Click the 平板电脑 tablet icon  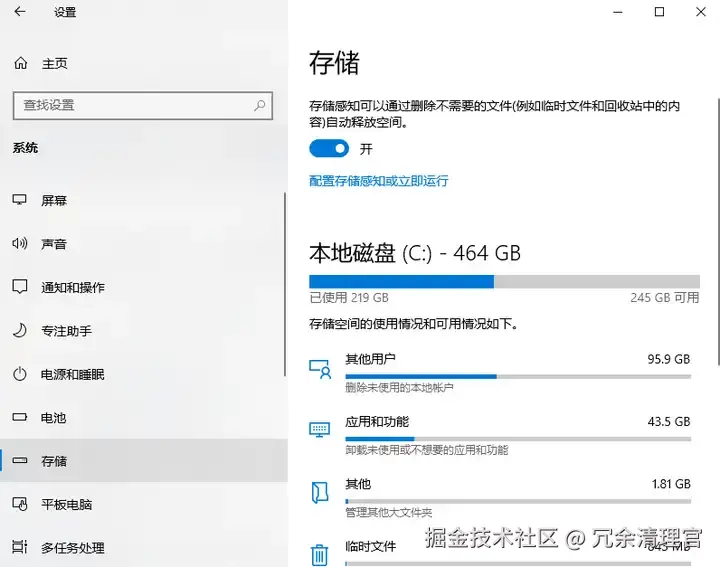(x=20, y=504)
